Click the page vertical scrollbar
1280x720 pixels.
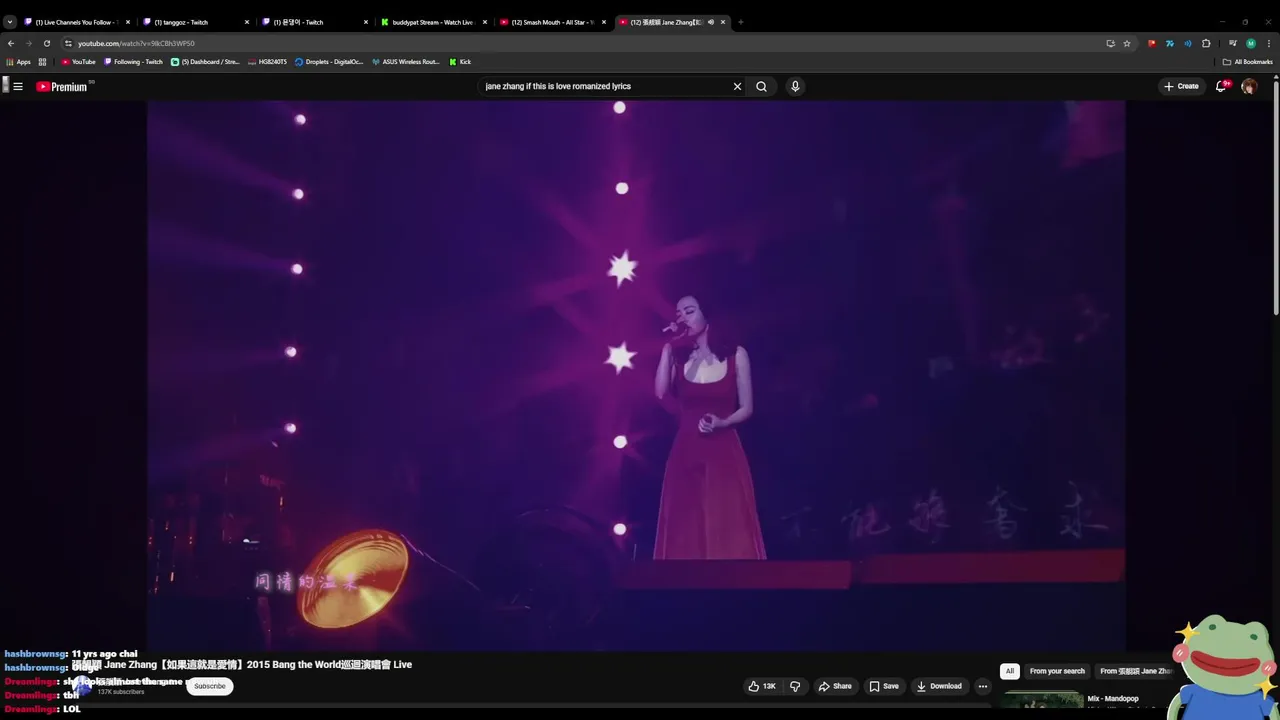(x=1275, y=200)
